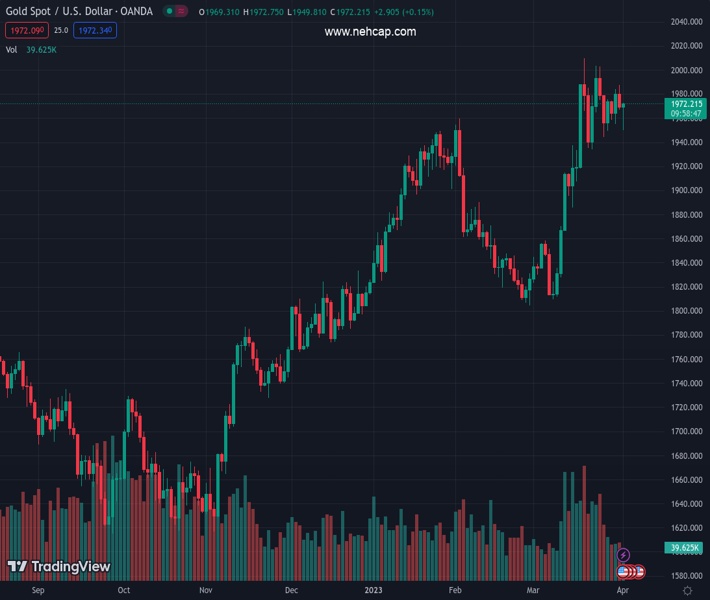This screenshot has width=710, height=600.
Task: Select the Vol indicator legend
Action: coord(12,49)
